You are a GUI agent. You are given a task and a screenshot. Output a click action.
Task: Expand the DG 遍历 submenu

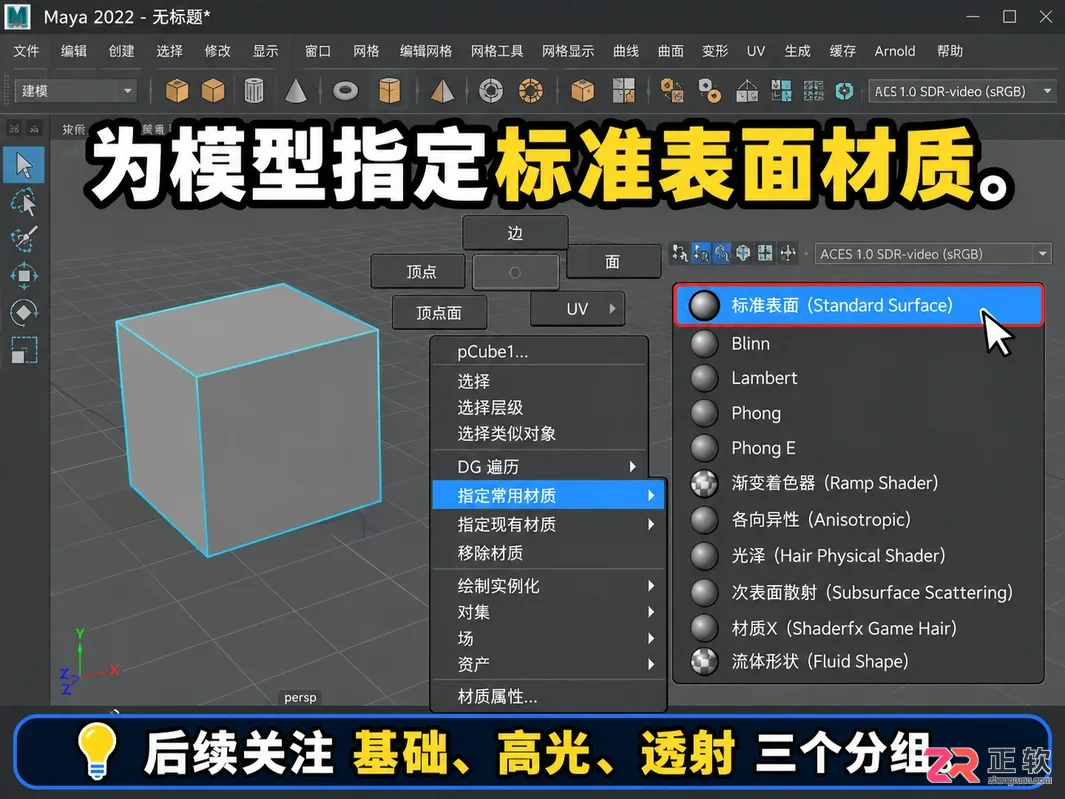click(548, 467)
